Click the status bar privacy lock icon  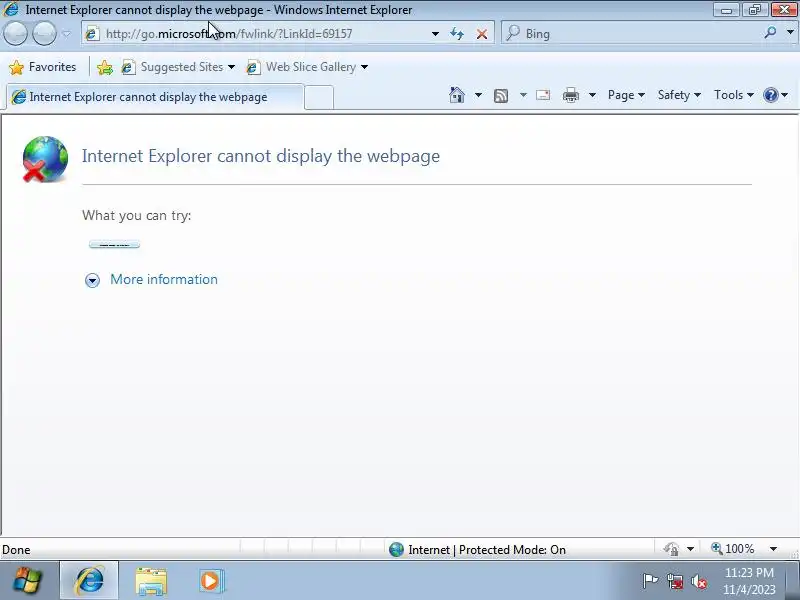coord(671,549)
